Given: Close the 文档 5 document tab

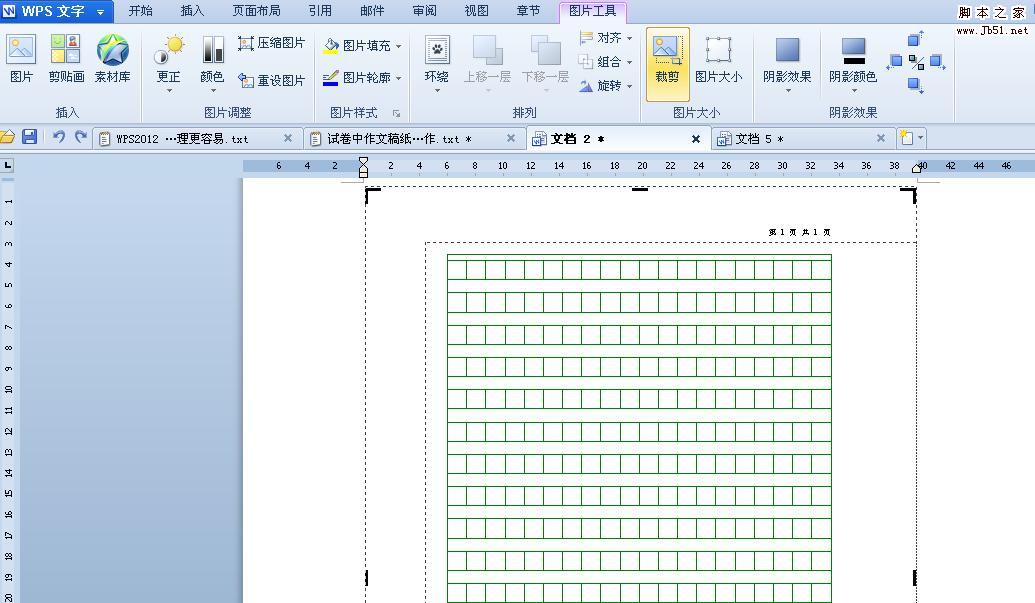Looking at the screenshot, I should click(x=881, y=138).
